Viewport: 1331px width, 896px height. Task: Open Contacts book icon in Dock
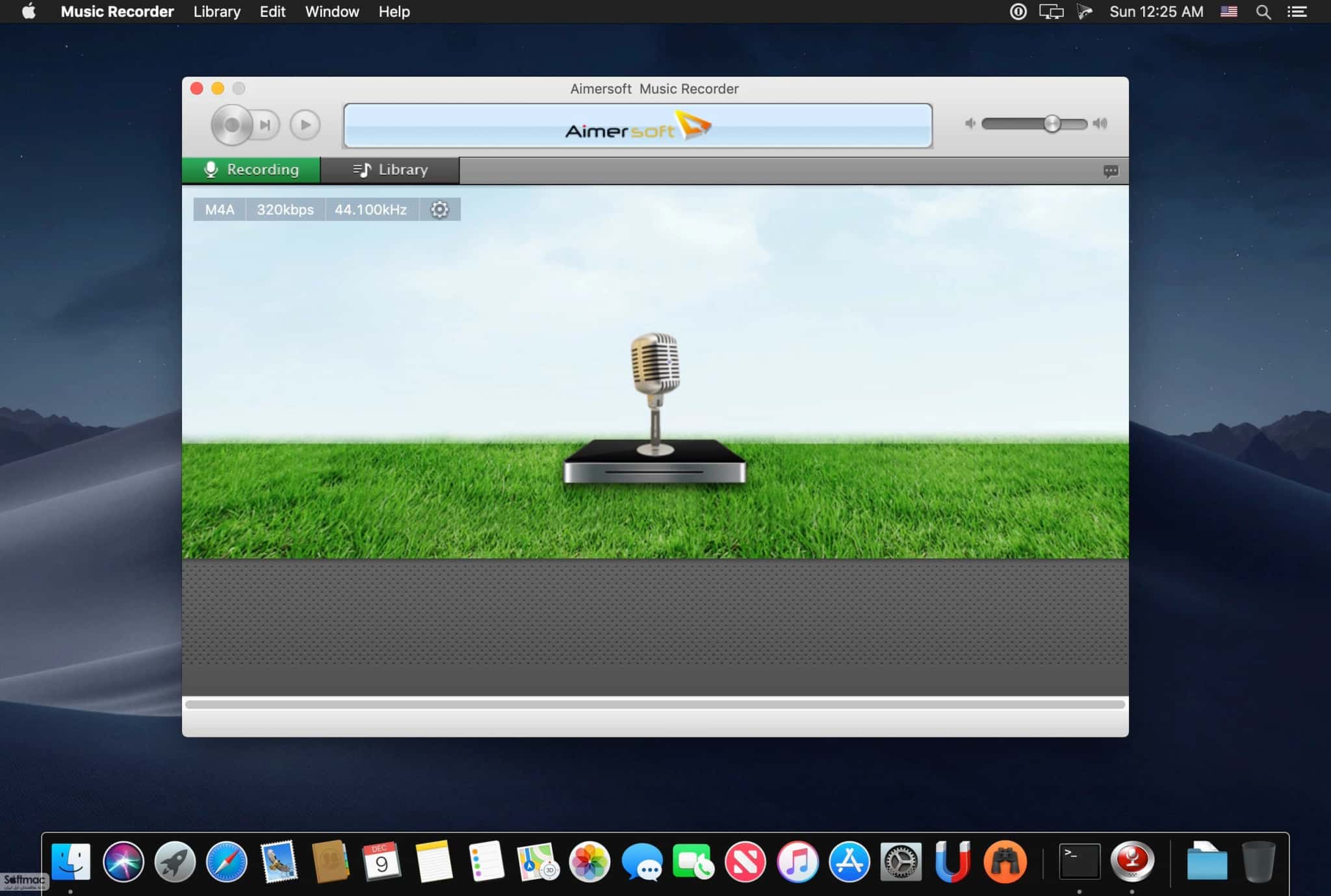pos(330,862)
